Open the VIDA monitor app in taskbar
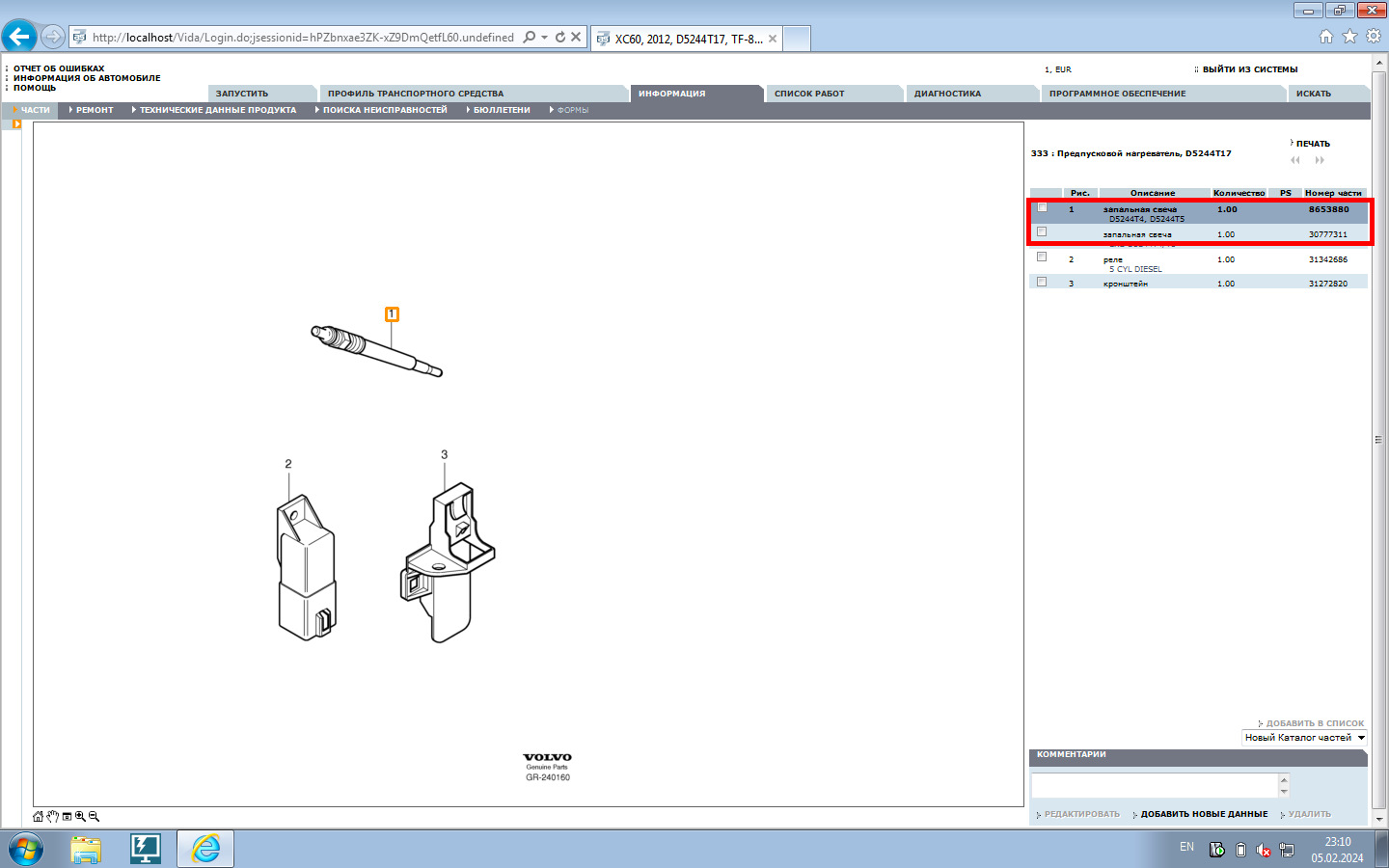This screenshot has width=1389, height=868. point(146,850)
